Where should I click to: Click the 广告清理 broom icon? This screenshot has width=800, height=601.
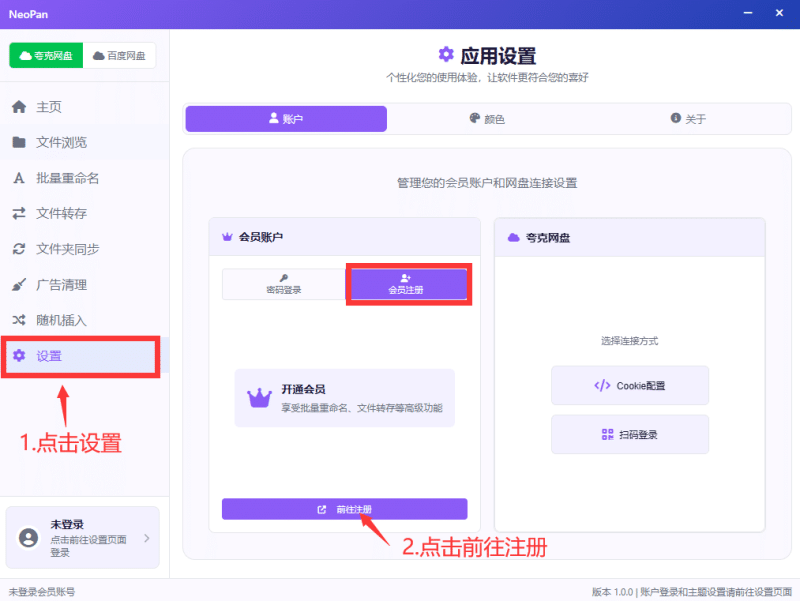tap(19, 284)
